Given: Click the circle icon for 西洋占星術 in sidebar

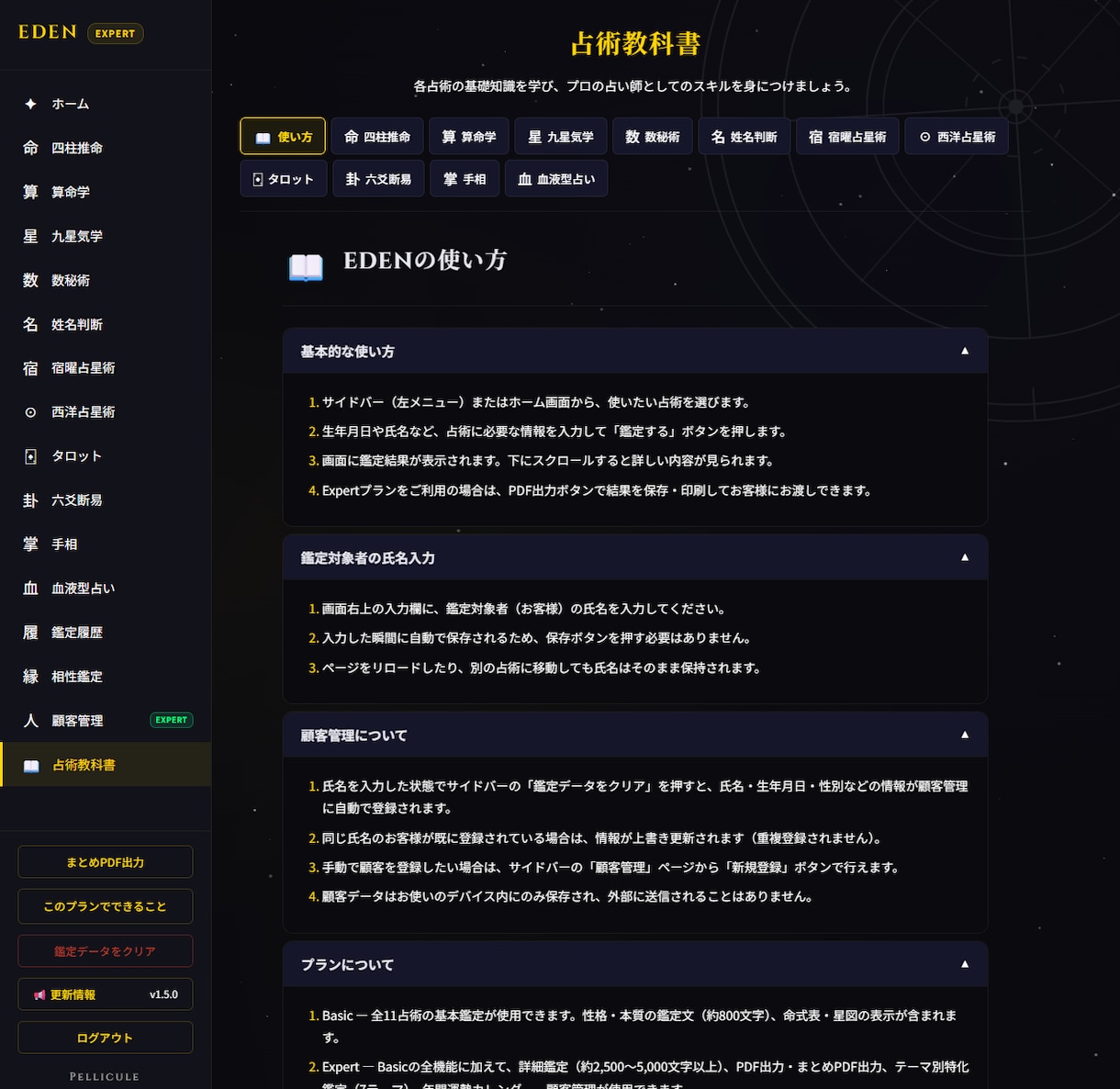Looking at the screenshot, I should [x=30, y=412].
